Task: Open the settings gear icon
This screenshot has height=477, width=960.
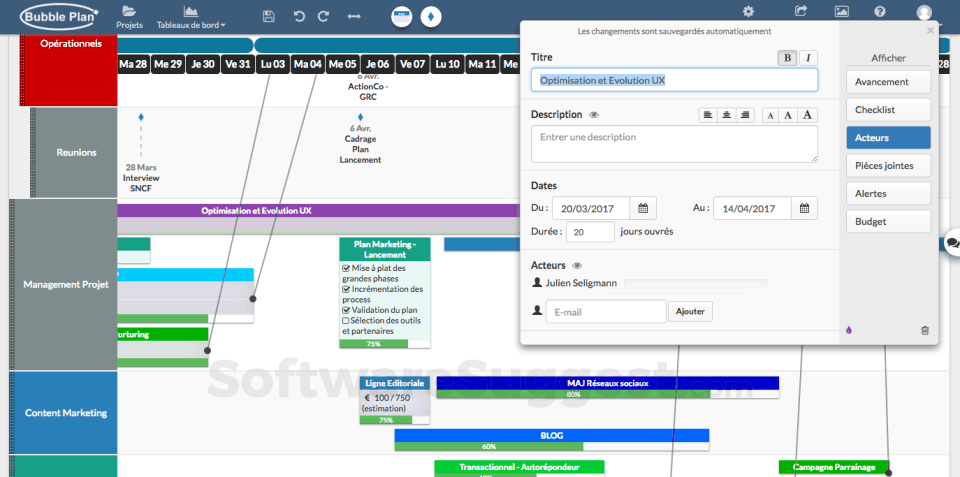Action: 748,12
